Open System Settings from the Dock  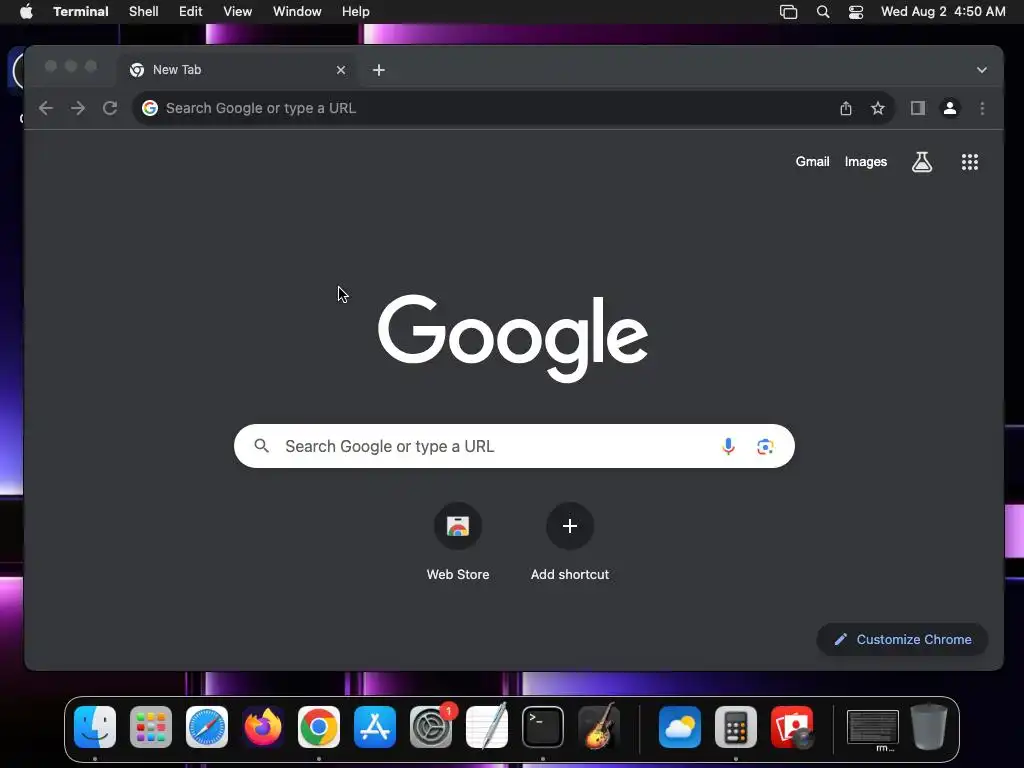click(431, 727)
